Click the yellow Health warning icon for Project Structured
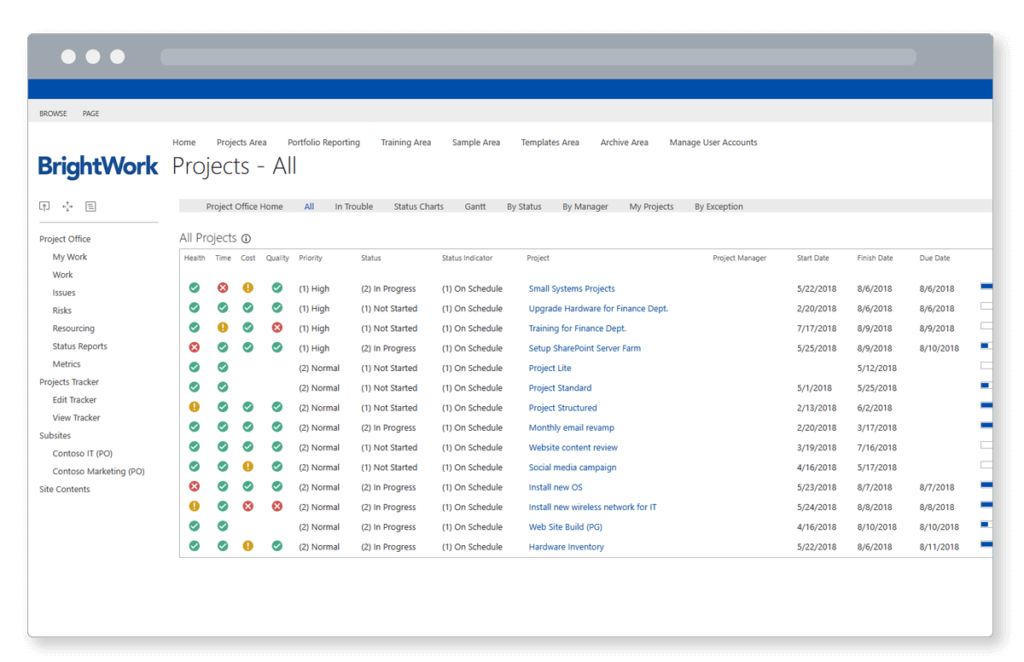1024x662 pixels. [x=194, y=407]
